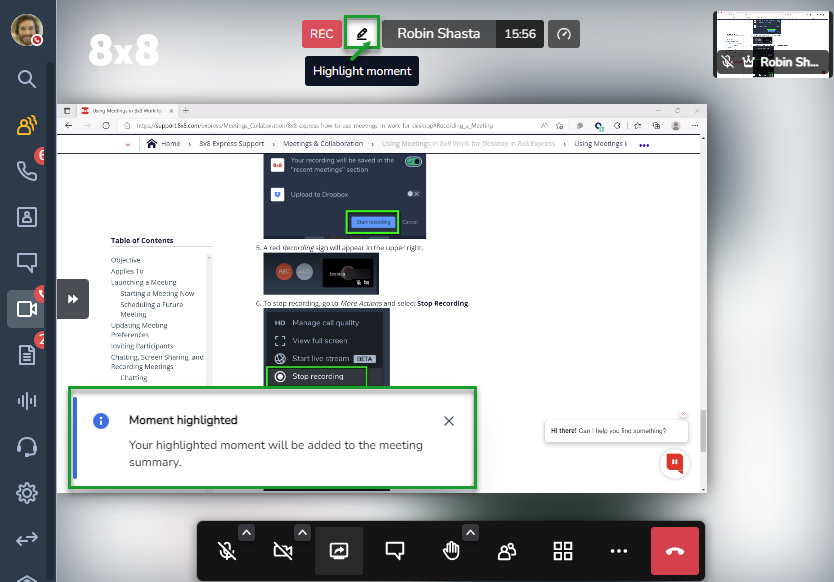Toggle tile view grid icon
834x582 pixels.
(563, 551)
